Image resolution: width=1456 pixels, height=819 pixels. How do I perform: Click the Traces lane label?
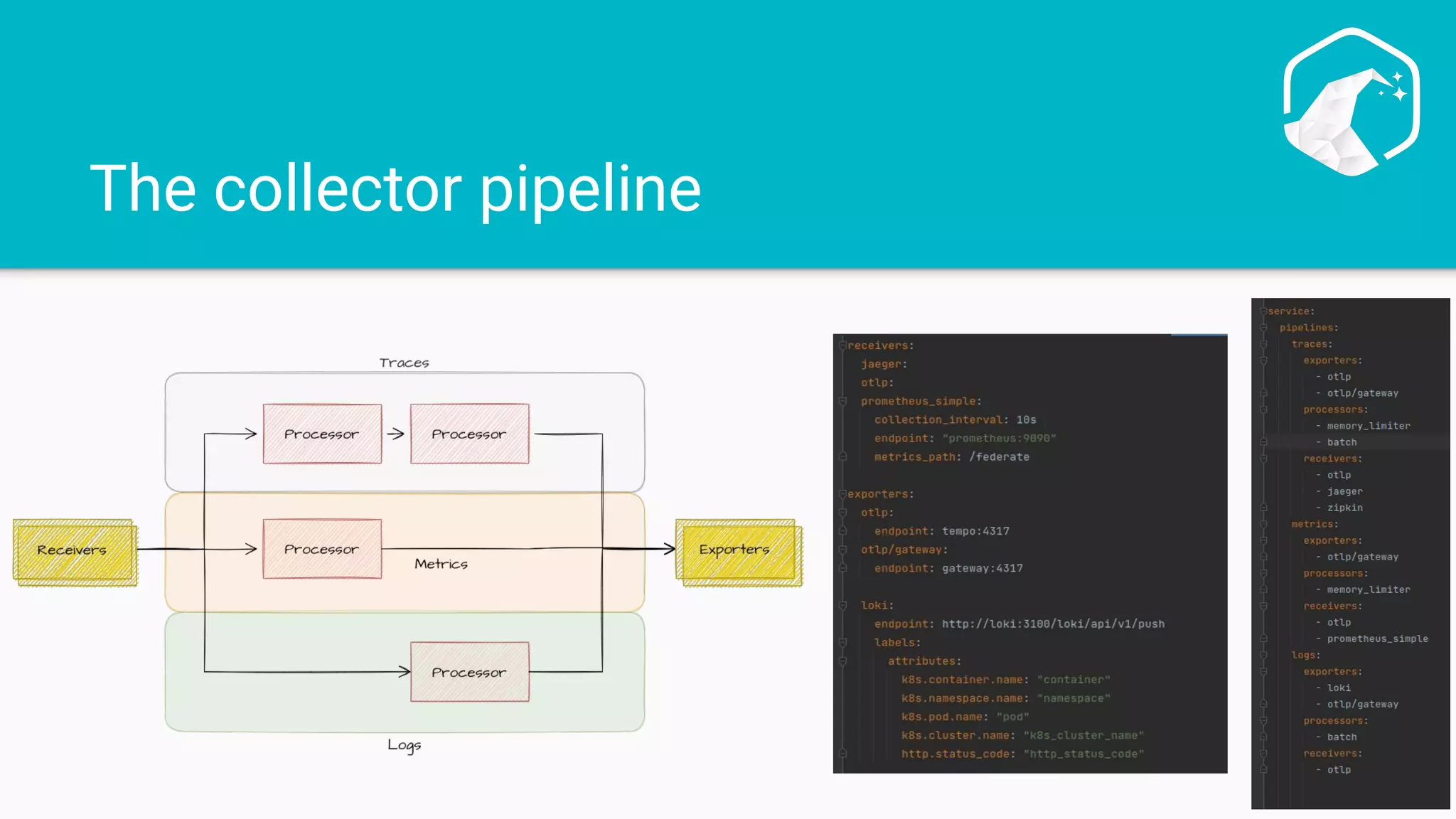tap(404, 363)
